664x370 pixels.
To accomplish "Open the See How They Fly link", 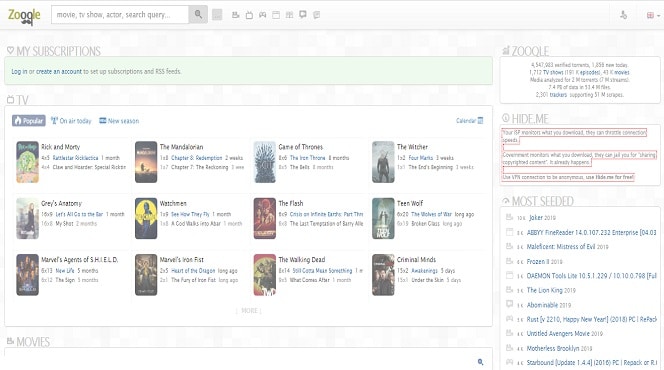I will [x=190, y=214].
